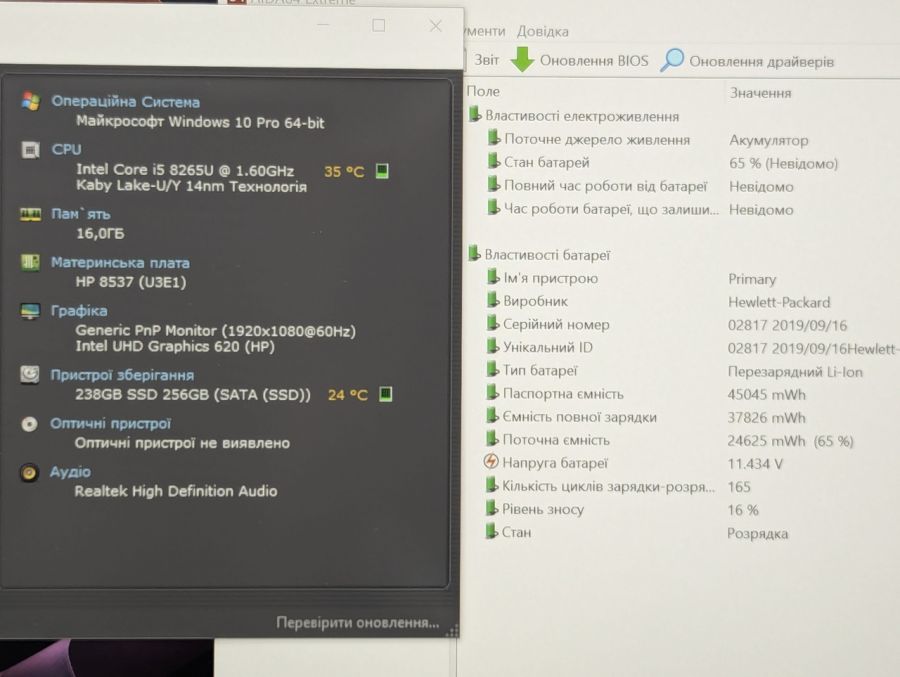Click the Поле column header
Screen dimensions: 900x677
[x=483, y=91]
